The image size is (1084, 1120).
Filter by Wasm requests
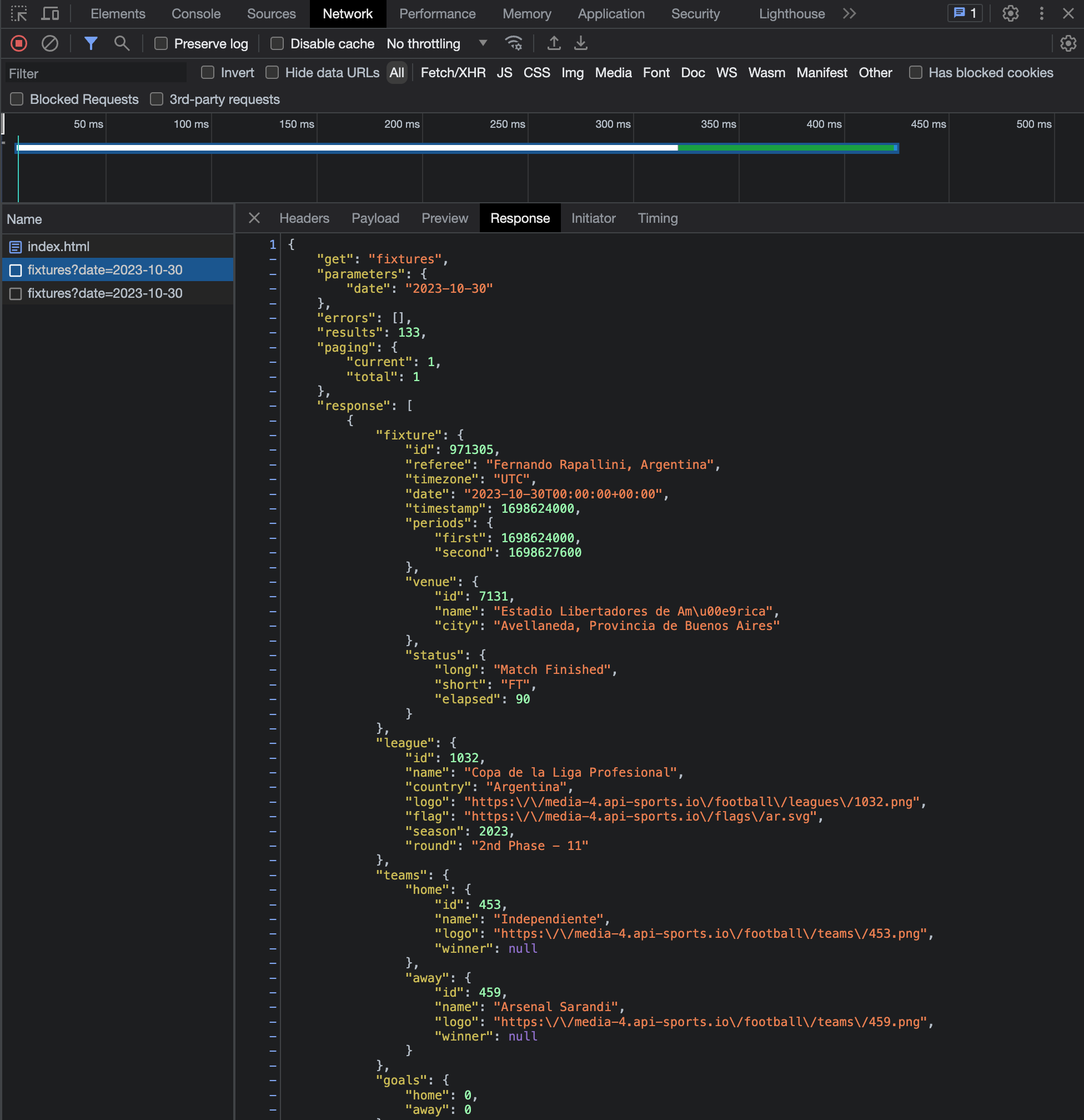(x=766, y=73)
